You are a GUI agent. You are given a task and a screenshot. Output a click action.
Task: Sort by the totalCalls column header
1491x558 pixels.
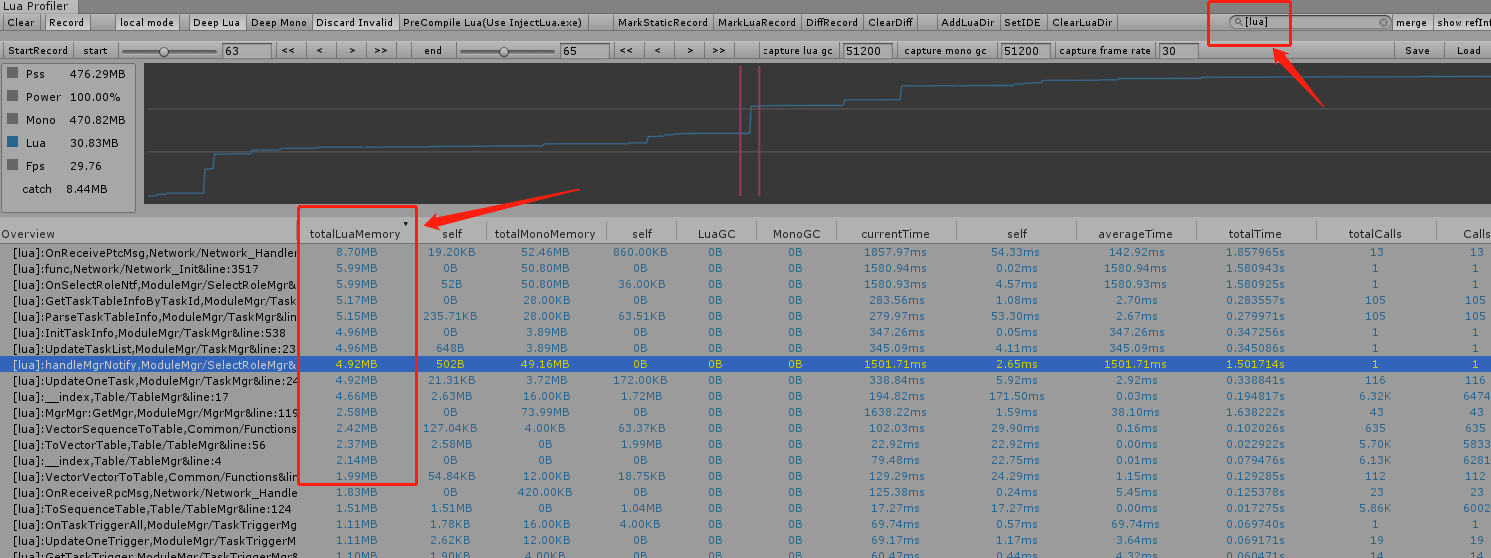click(x=1375, y=233)
